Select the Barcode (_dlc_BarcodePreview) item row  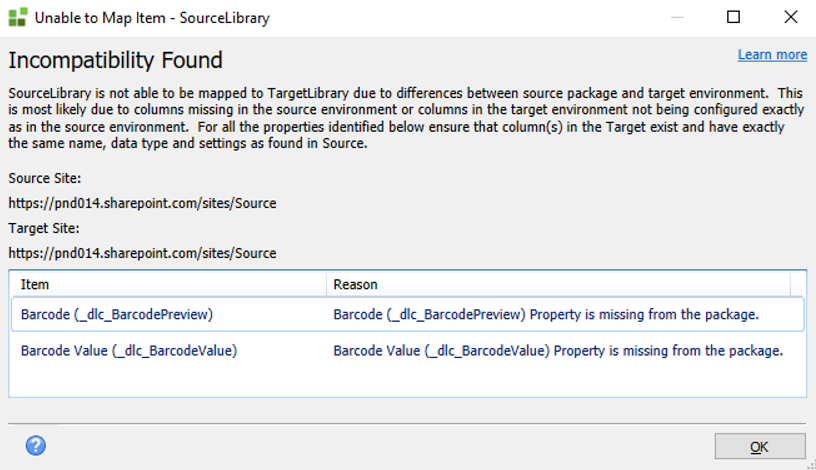(117, 315)
